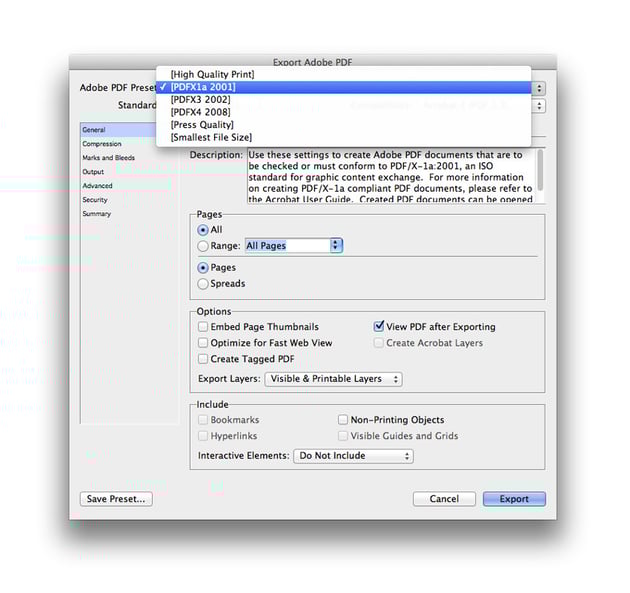
Task: Select the [PDFX1a 2001] preset entry
Action: pos(344,87)
